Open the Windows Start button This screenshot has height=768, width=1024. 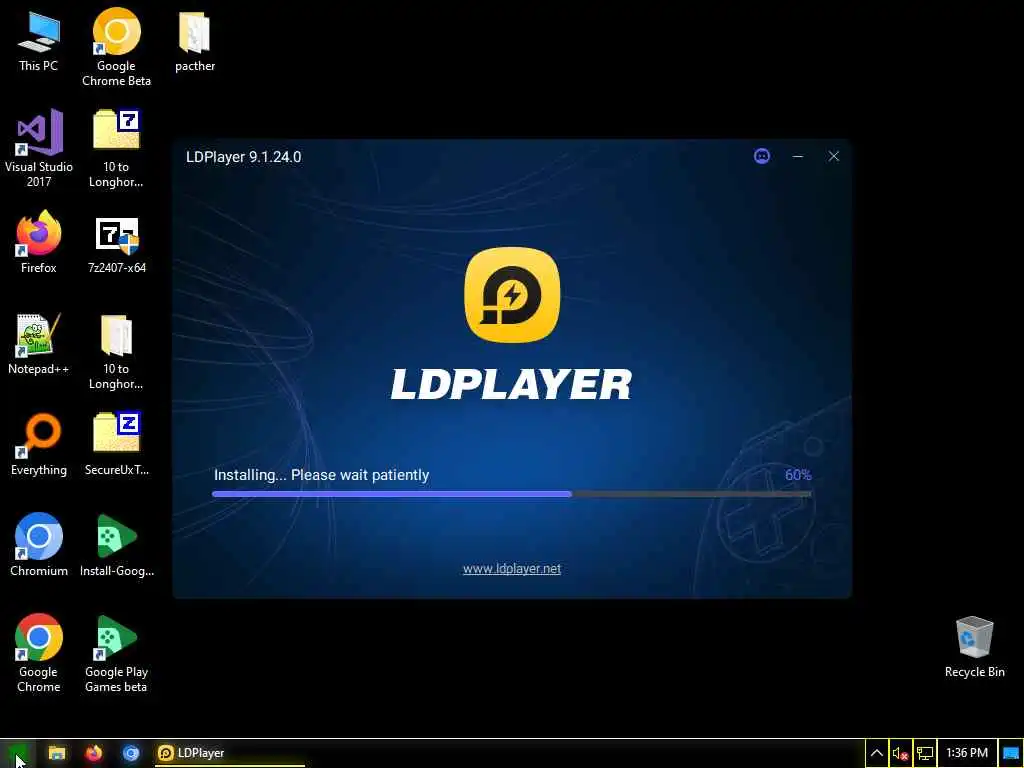18,754
